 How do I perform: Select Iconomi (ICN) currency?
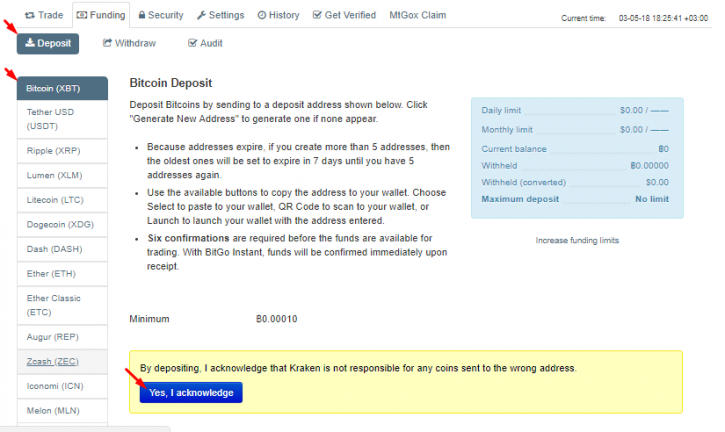(x=62, y=386)
